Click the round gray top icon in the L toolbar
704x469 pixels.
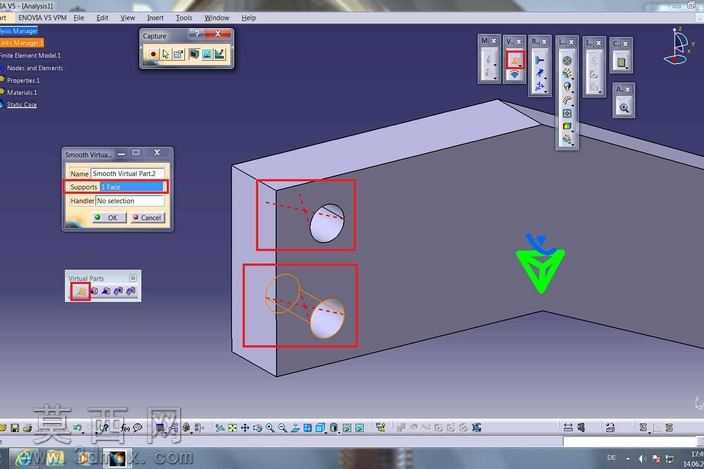[x=567, y=61]
